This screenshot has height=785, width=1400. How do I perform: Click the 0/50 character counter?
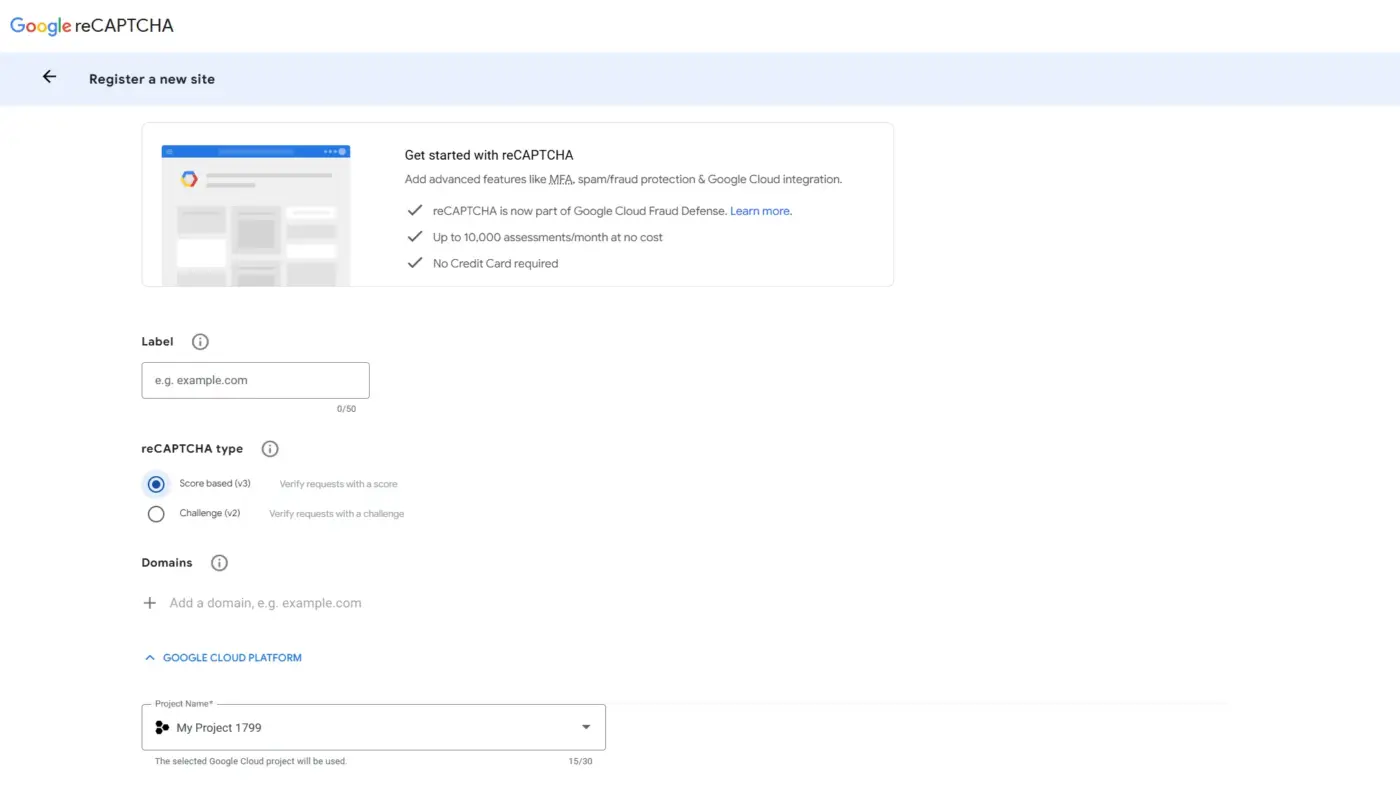pyautogui.click(x=346, y=409)
